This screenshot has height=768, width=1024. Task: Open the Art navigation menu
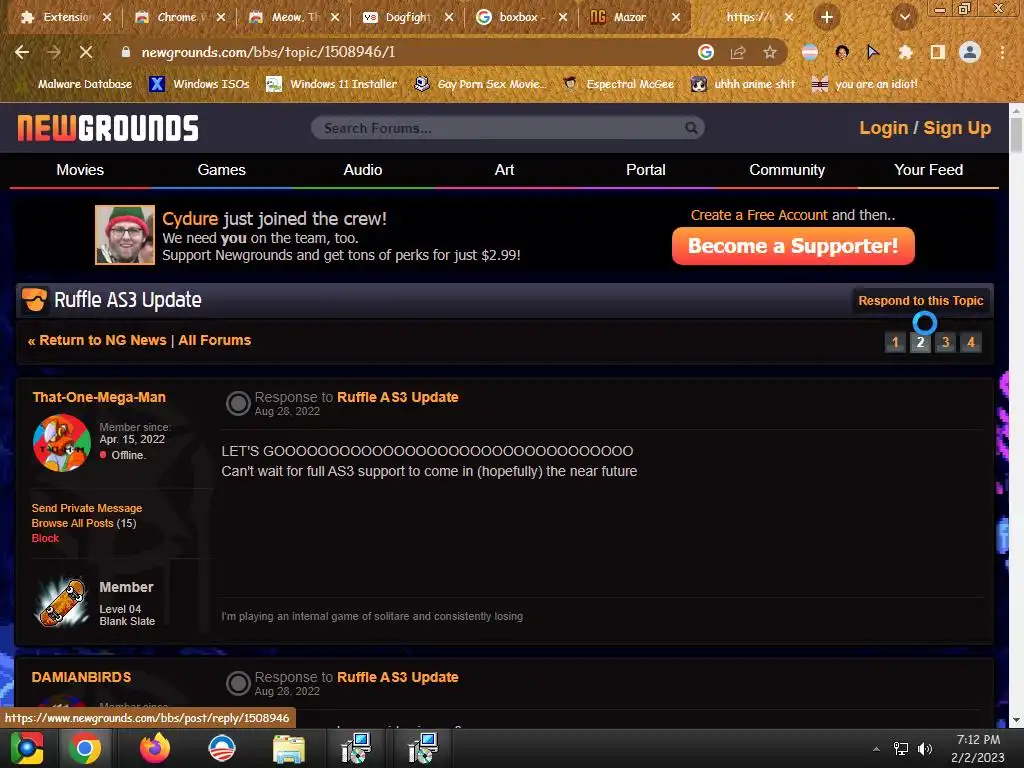pos(504,170)
